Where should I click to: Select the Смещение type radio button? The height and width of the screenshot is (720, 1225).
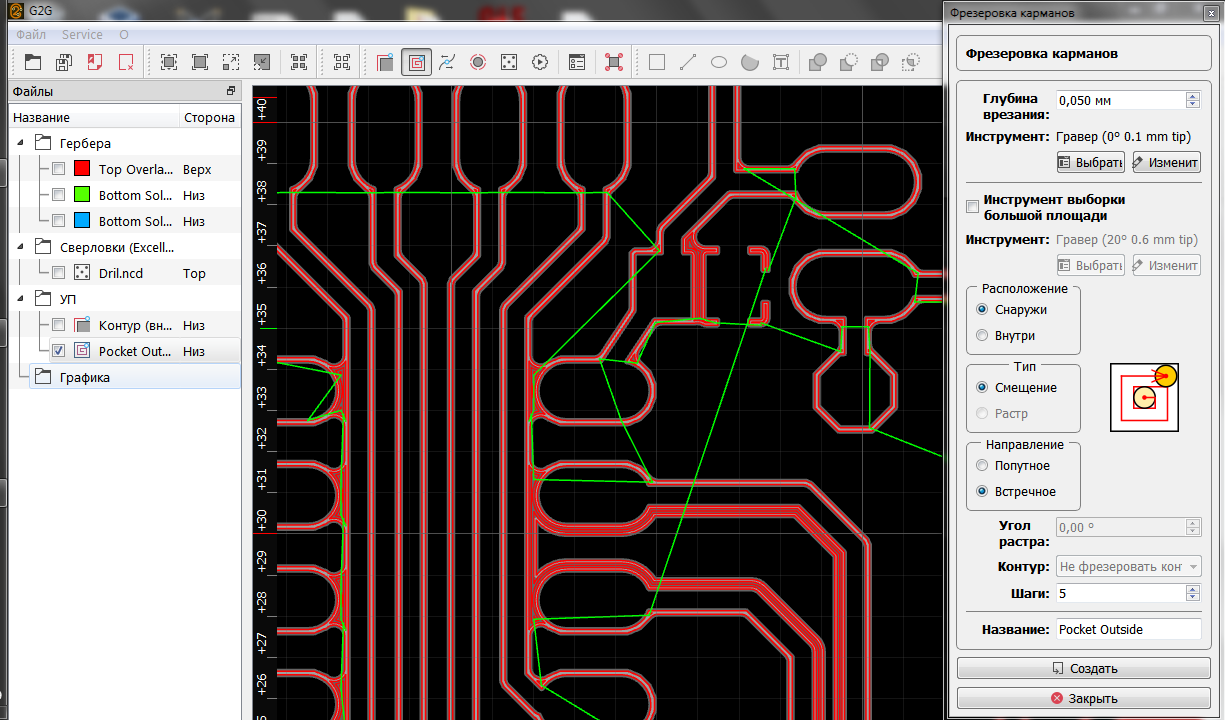(x=982, y=388)
